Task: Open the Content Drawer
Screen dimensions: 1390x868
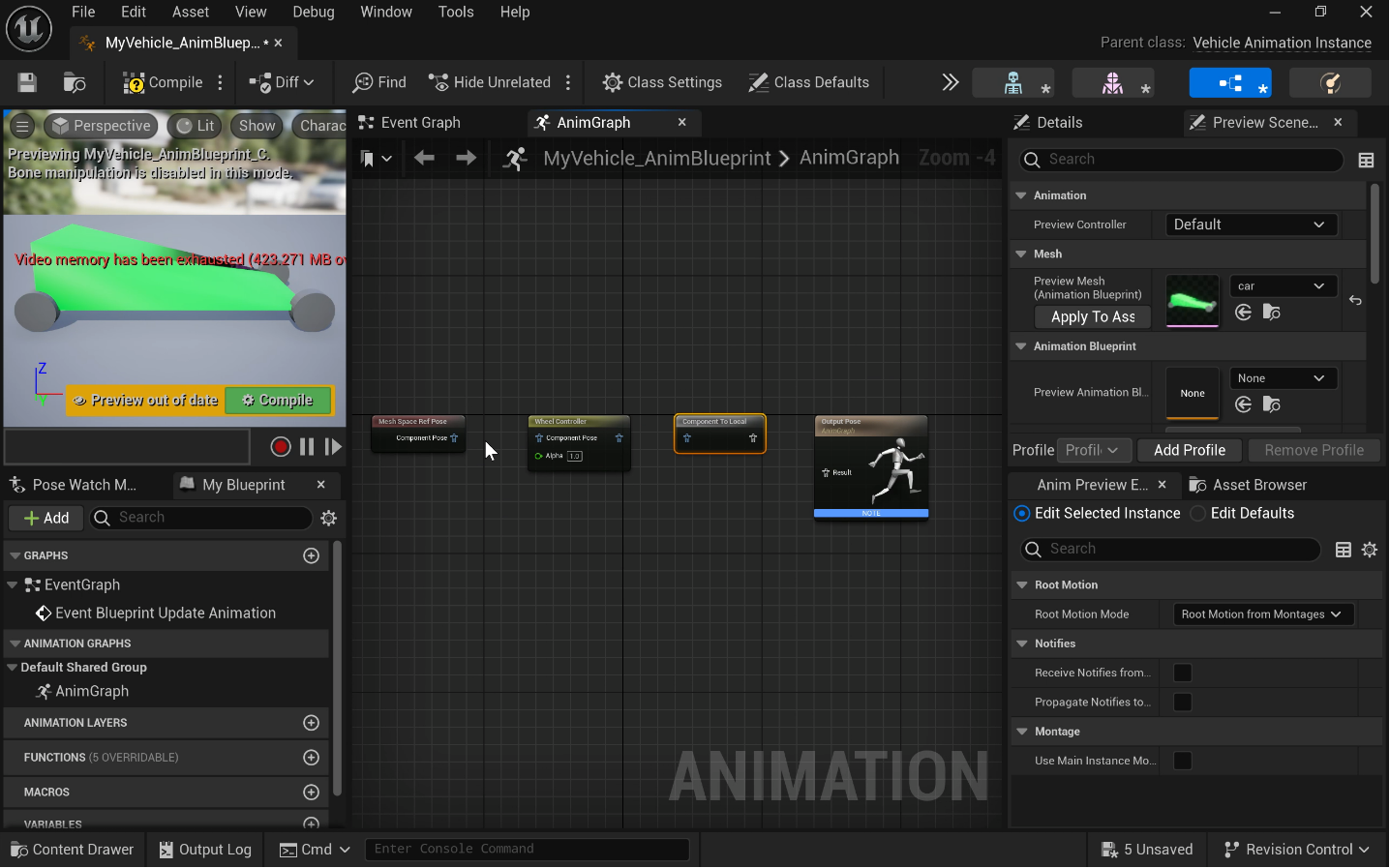Action: (x=73, y=850)
